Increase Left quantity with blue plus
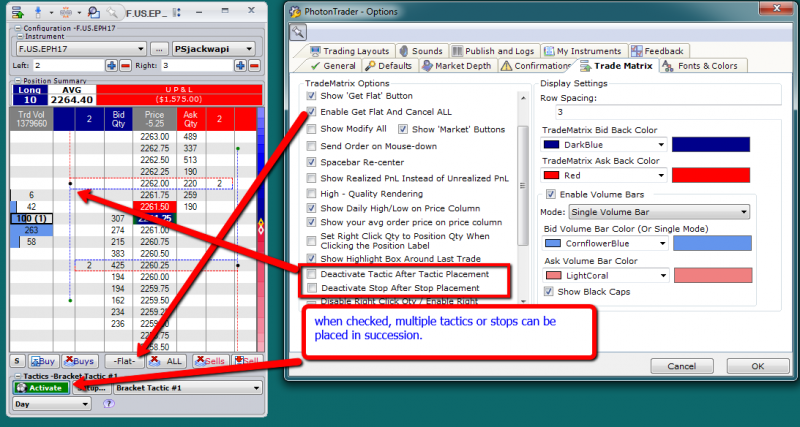Viewport: 800px width, 427px height. 112,65
